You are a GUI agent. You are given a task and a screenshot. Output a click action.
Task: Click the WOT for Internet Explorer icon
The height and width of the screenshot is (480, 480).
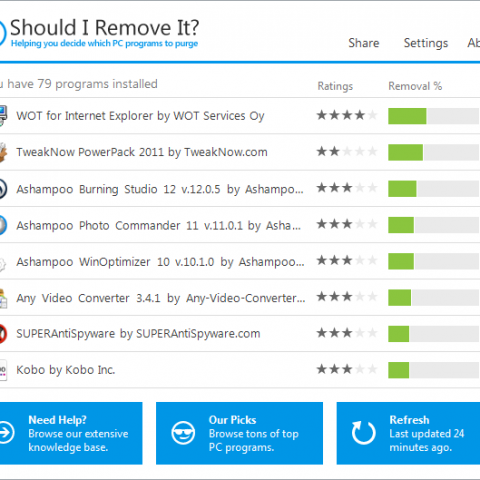pyautogui.click(x=3, y=116)
